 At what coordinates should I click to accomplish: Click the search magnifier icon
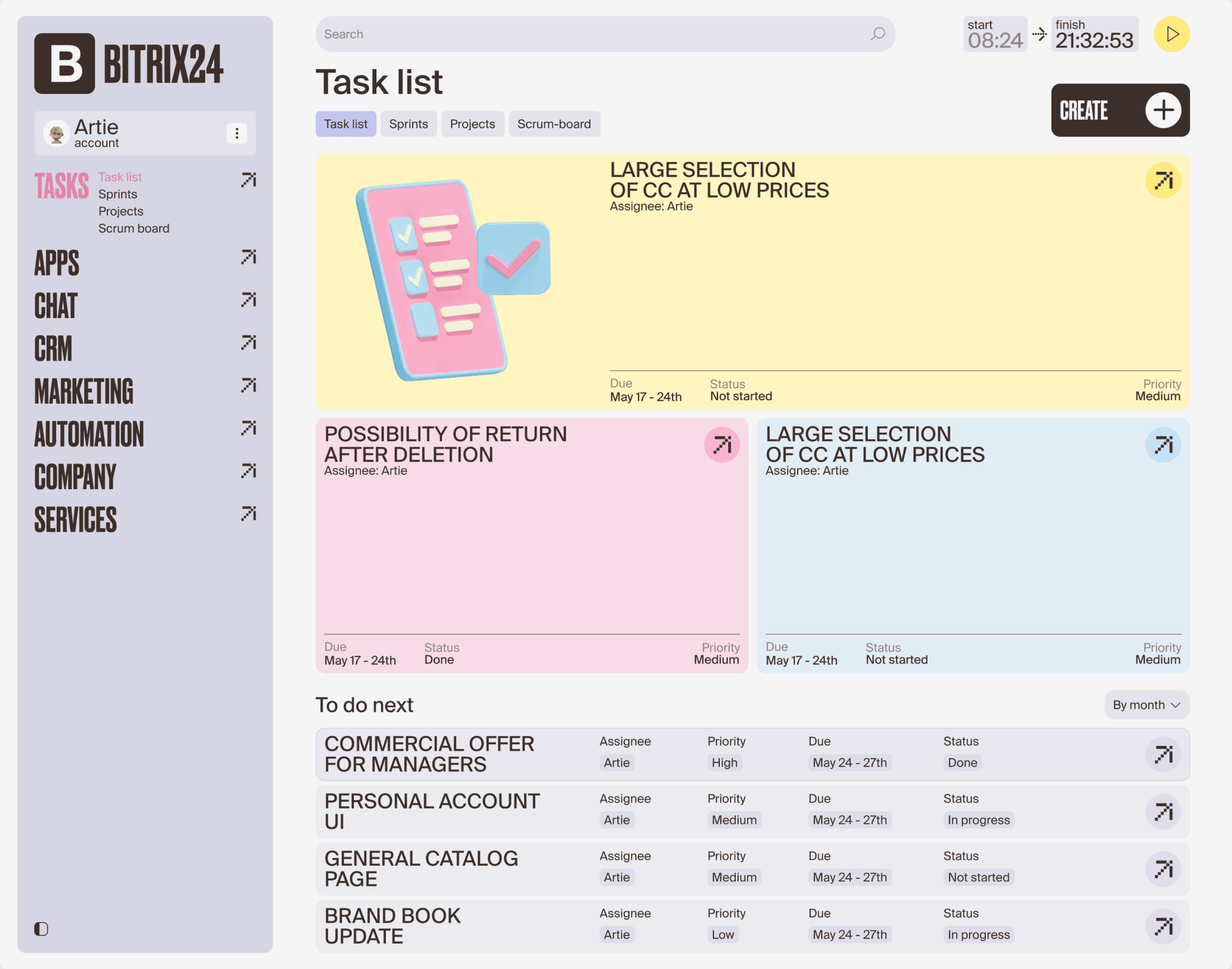(x=878, y=34)
